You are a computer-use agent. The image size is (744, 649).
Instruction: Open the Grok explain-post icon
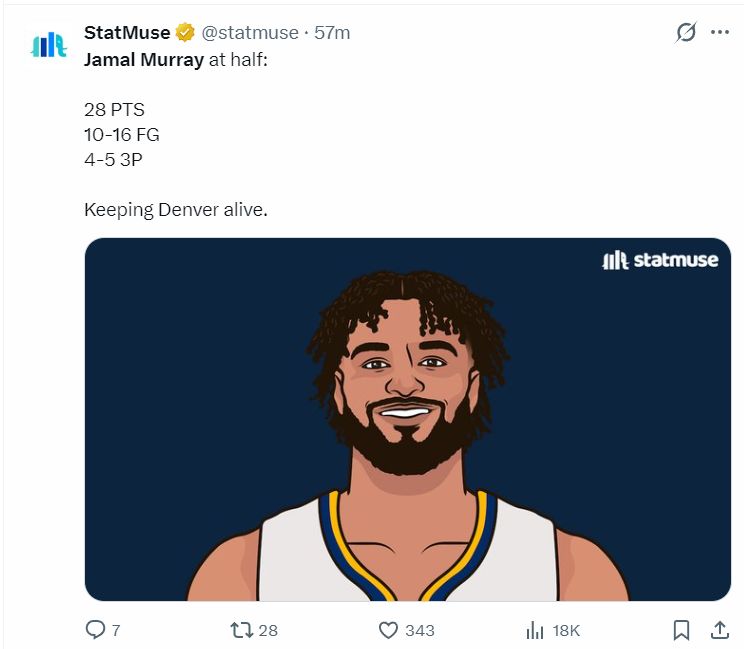click(685, 32)
